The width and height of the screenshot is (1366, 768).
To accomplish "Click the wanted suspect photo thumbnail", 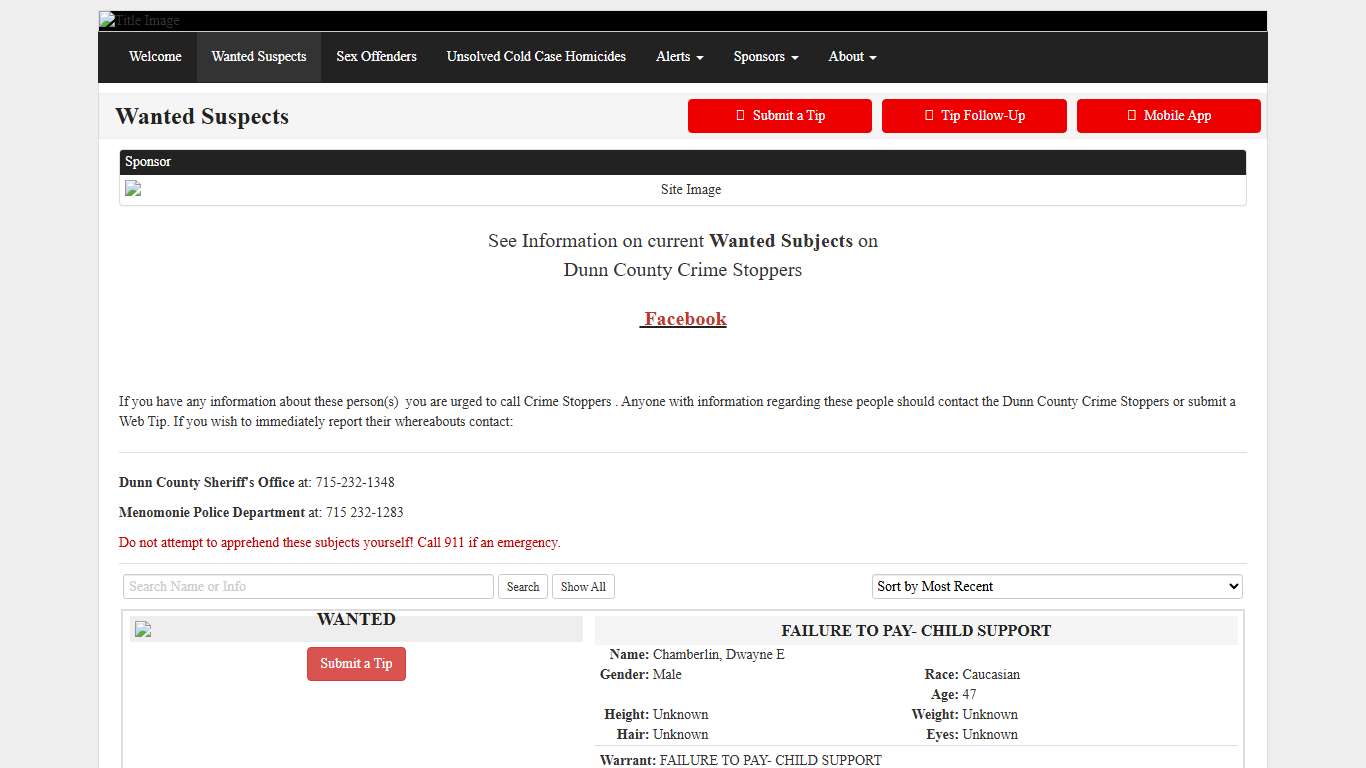I will coord(143,629).
